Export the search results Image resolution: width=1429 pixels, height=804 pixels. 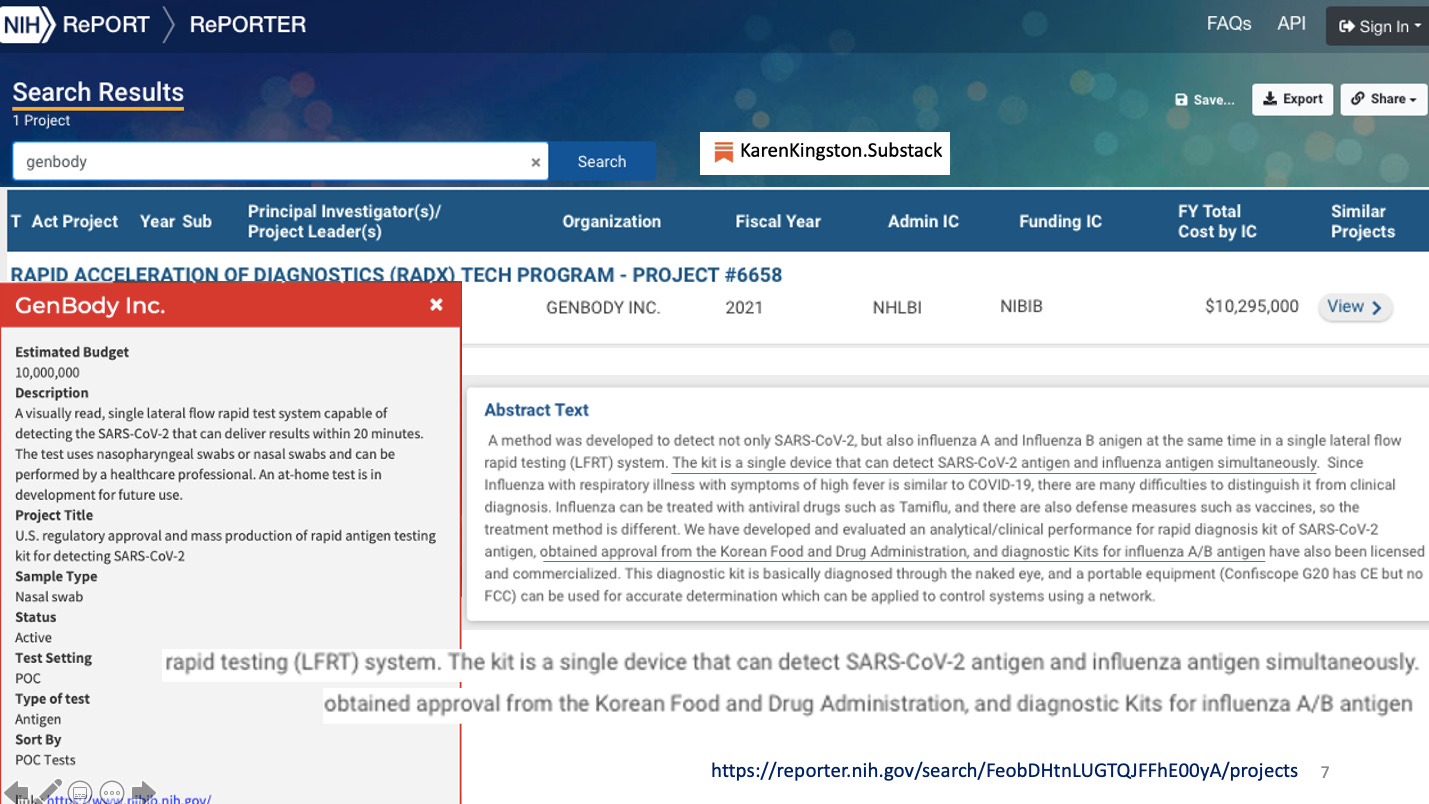tap(1292, 99)
